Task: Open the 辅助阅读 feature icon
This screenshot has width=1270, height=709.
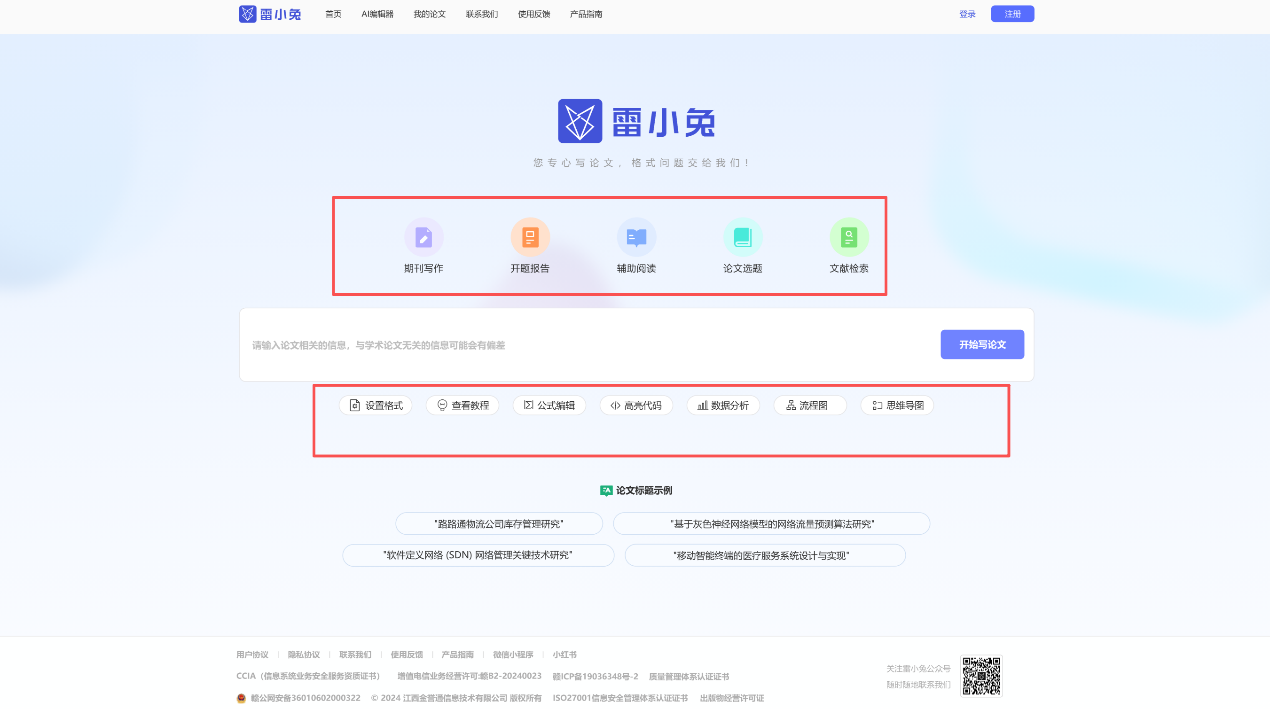Action: (637, 237)
